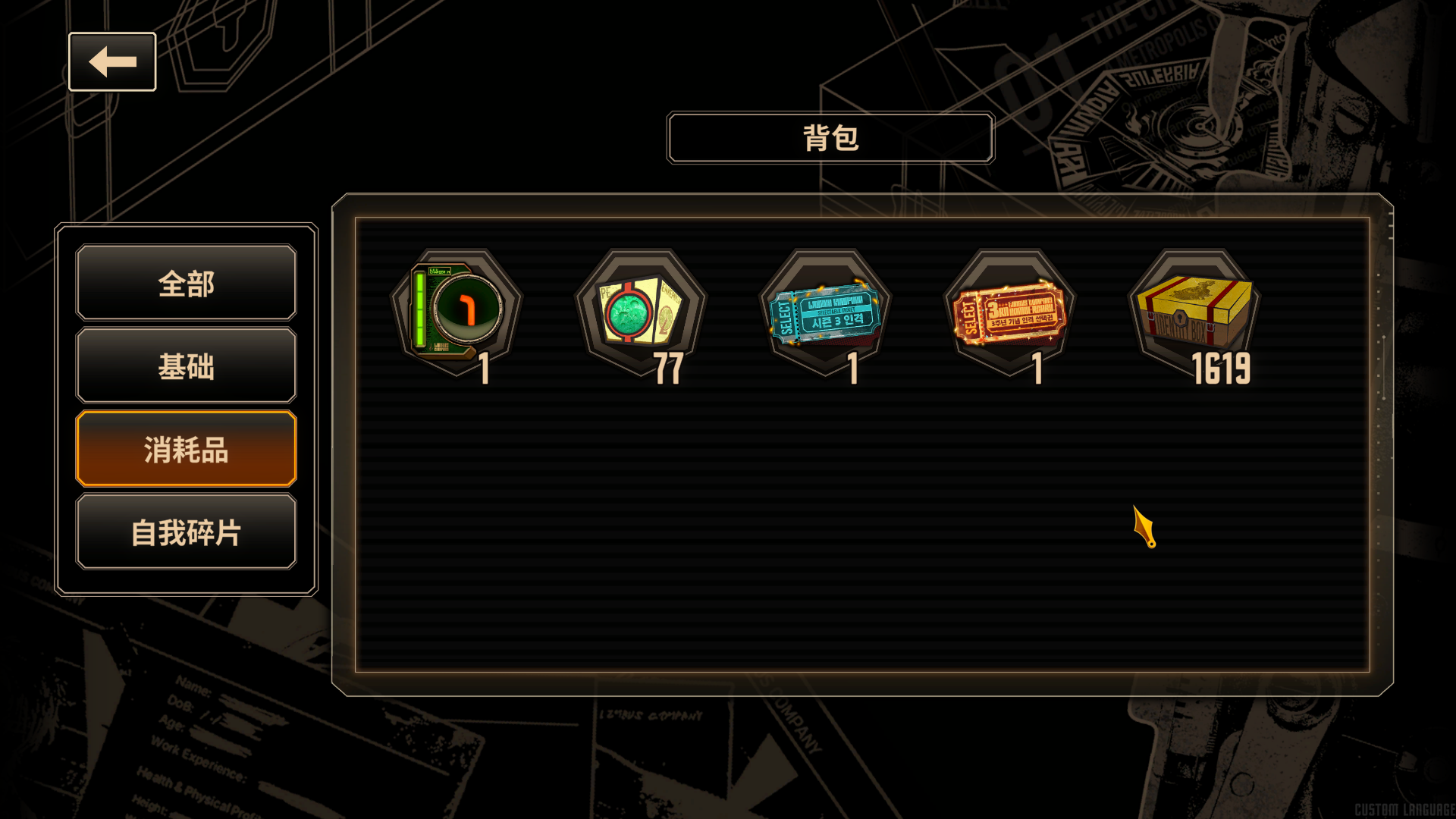Image resolution: width=1456 pixels, height=819 pixels.
Task: Open the teal Season 3 SELECT ticket
Action: click(826, 312)
